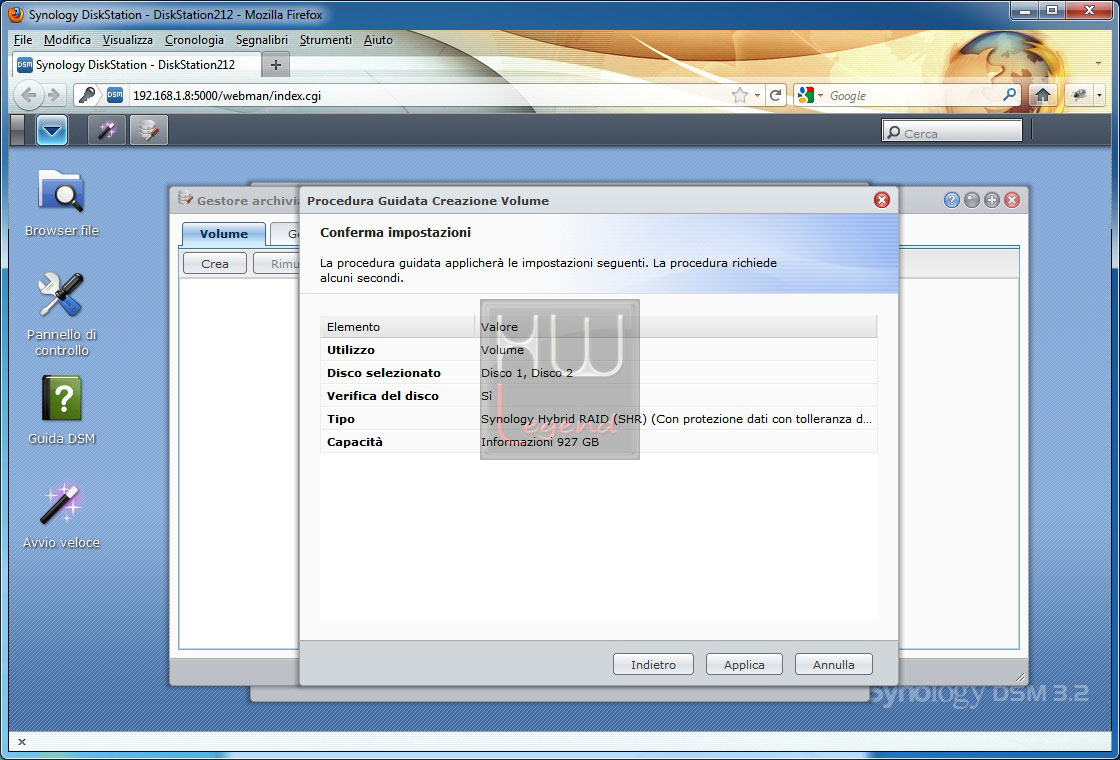Select the Synology DiskStation browser tab
The width and height of the screenshot is (1120, 760).
(136, 64)
